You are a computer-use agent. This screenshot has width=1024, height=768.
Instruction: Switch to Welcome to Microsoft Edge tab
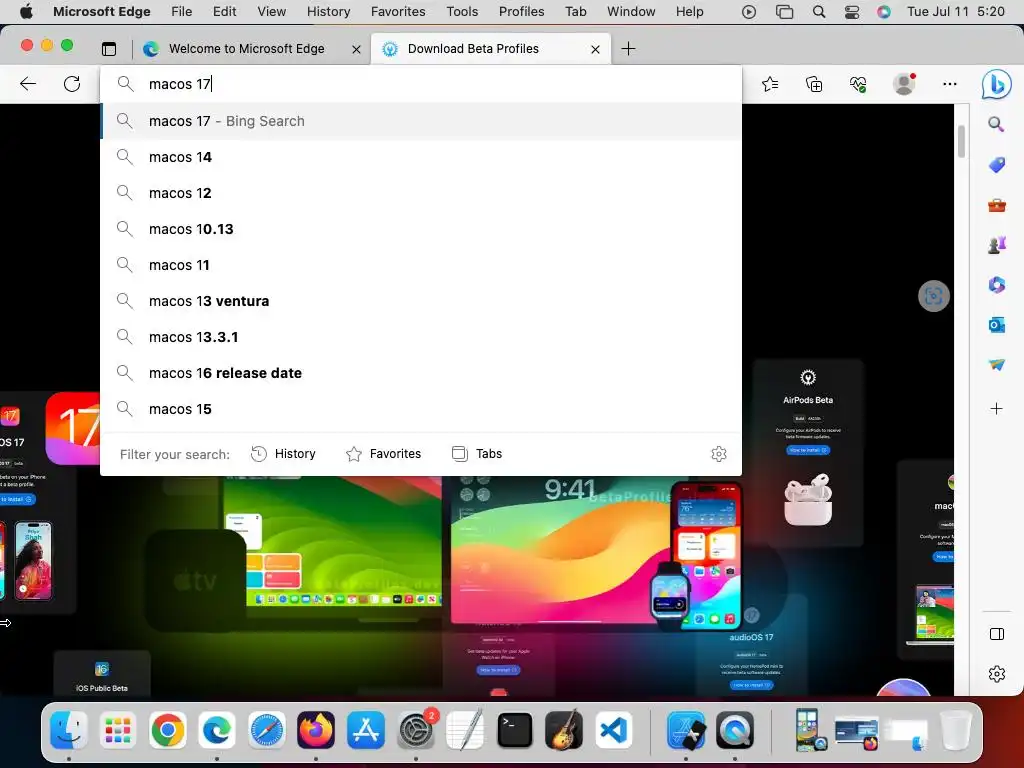[247, 49]
